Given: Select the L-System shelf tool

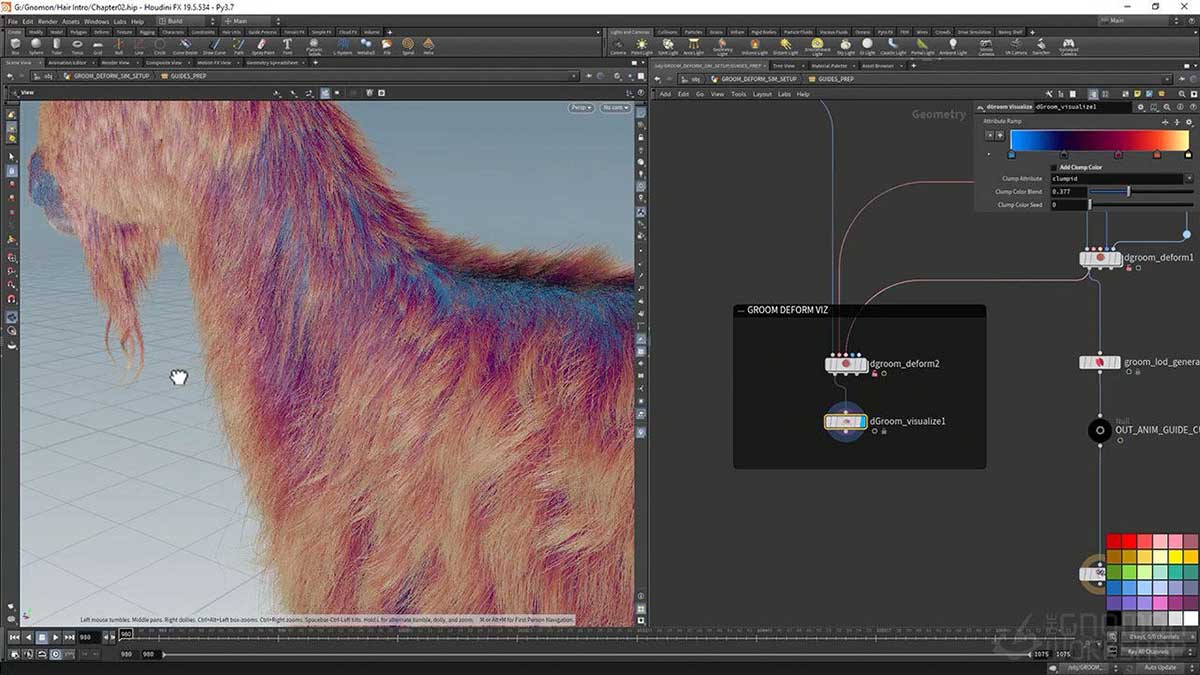Looking at the screenshot, I should point(342,45).
